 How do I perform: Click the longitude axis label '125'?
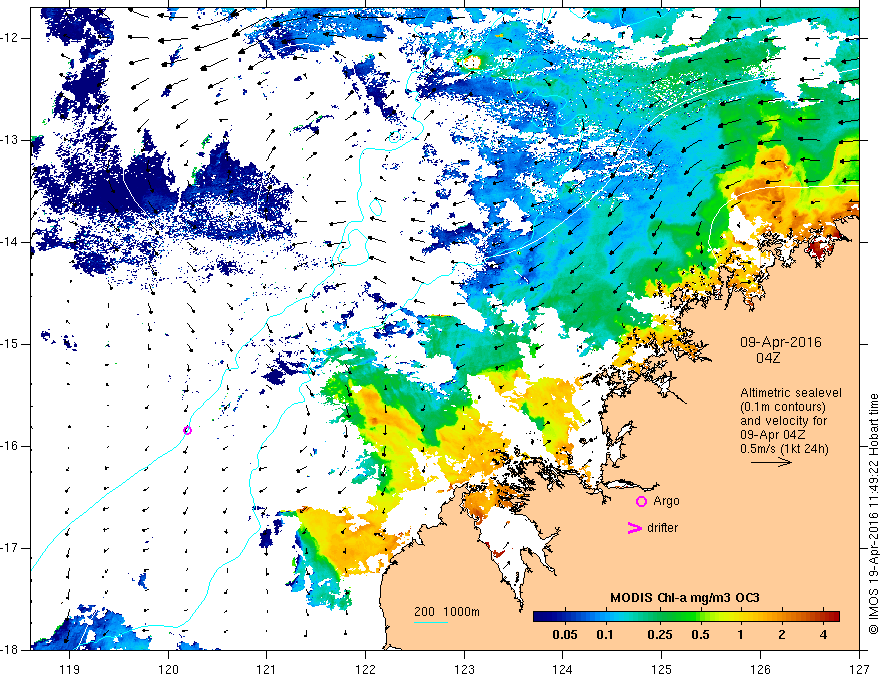(x=662, y=669)
